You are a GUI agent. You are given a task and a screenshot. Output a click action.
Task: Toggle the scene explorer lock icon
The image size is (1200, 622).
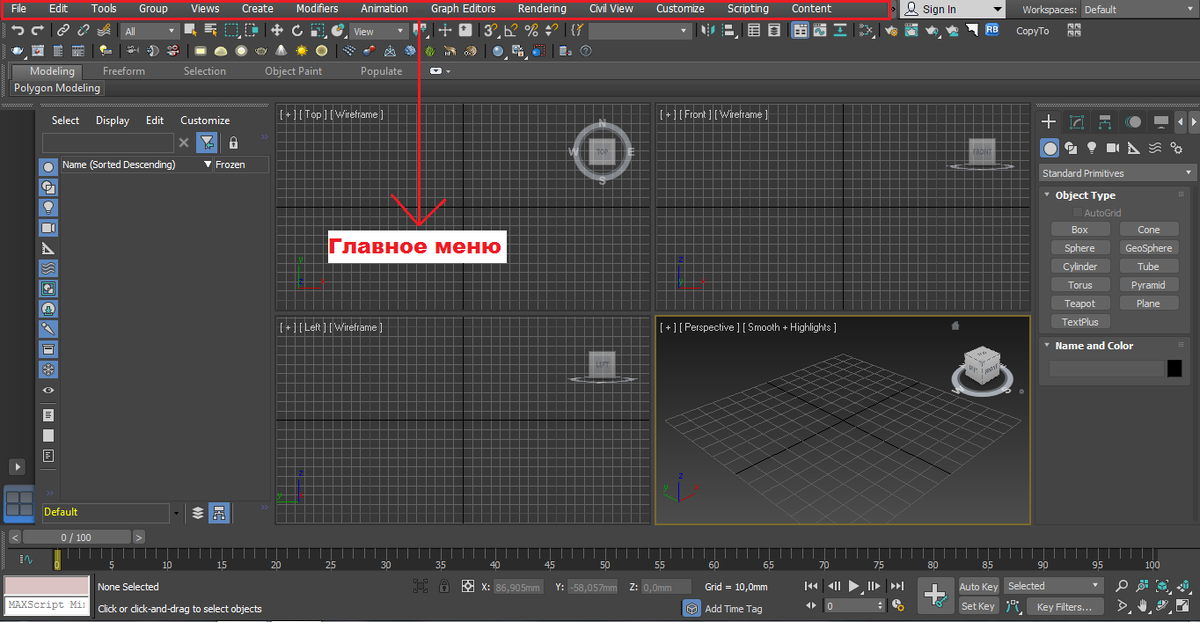233,143
